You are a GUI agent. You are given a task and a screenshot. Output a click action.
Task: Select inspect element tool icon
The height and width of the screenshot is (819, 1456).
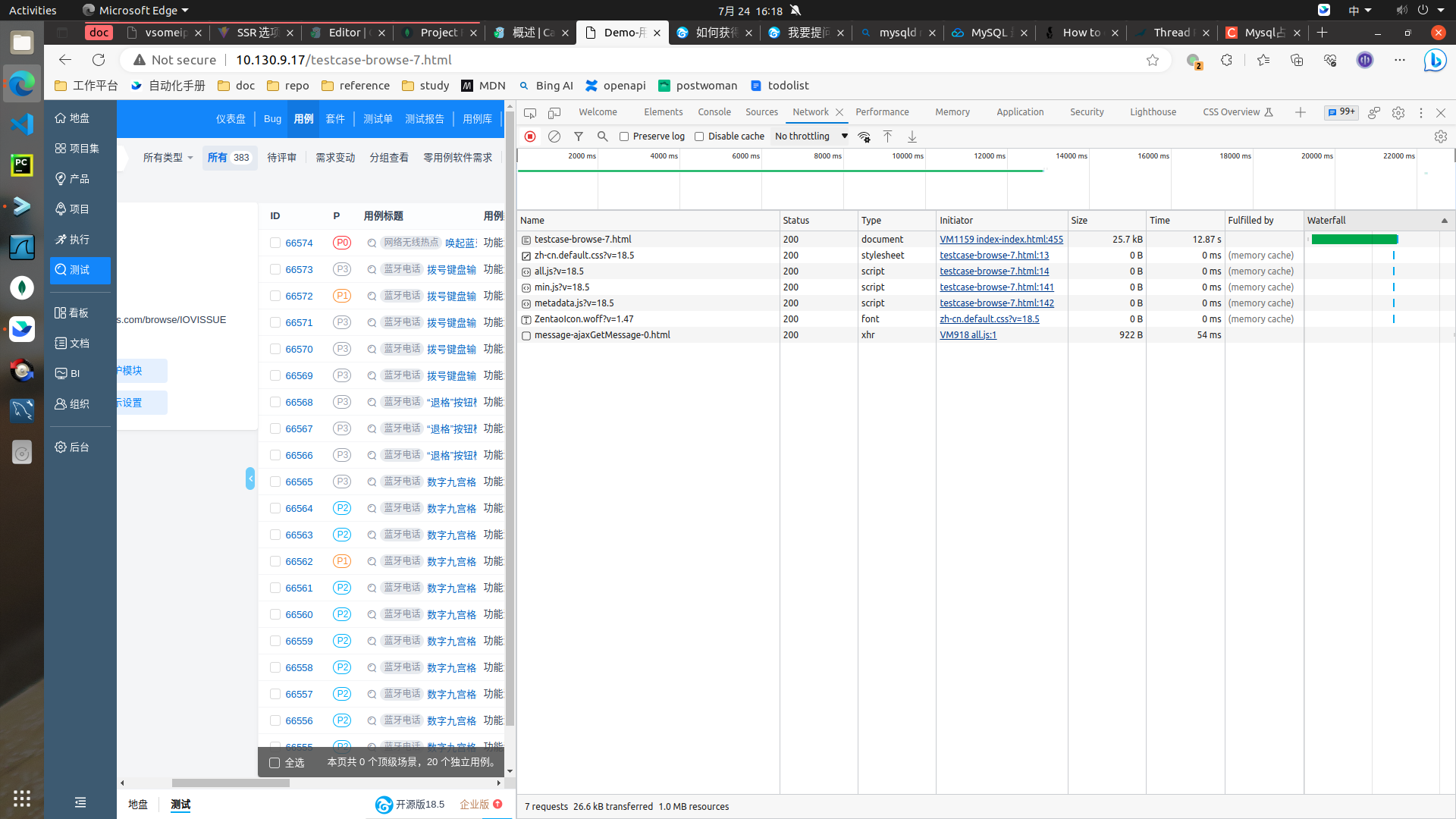coord(530,112)
